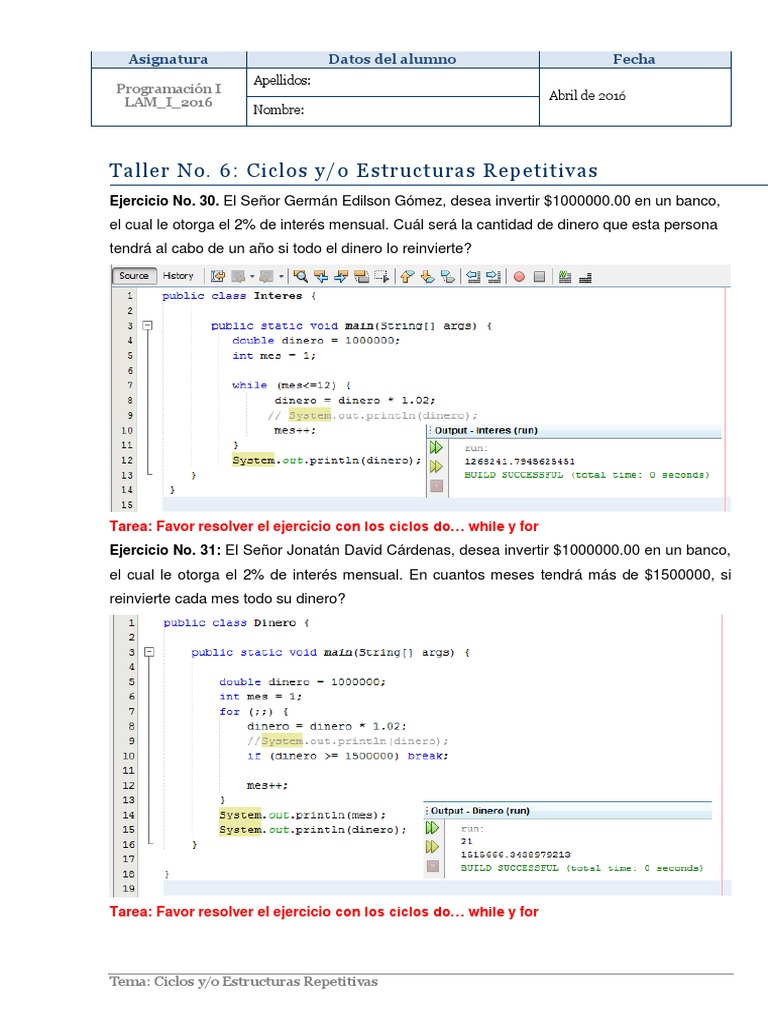
Task: Click the second green re-run arrow in Dinero output
Action: click(432, 847)
